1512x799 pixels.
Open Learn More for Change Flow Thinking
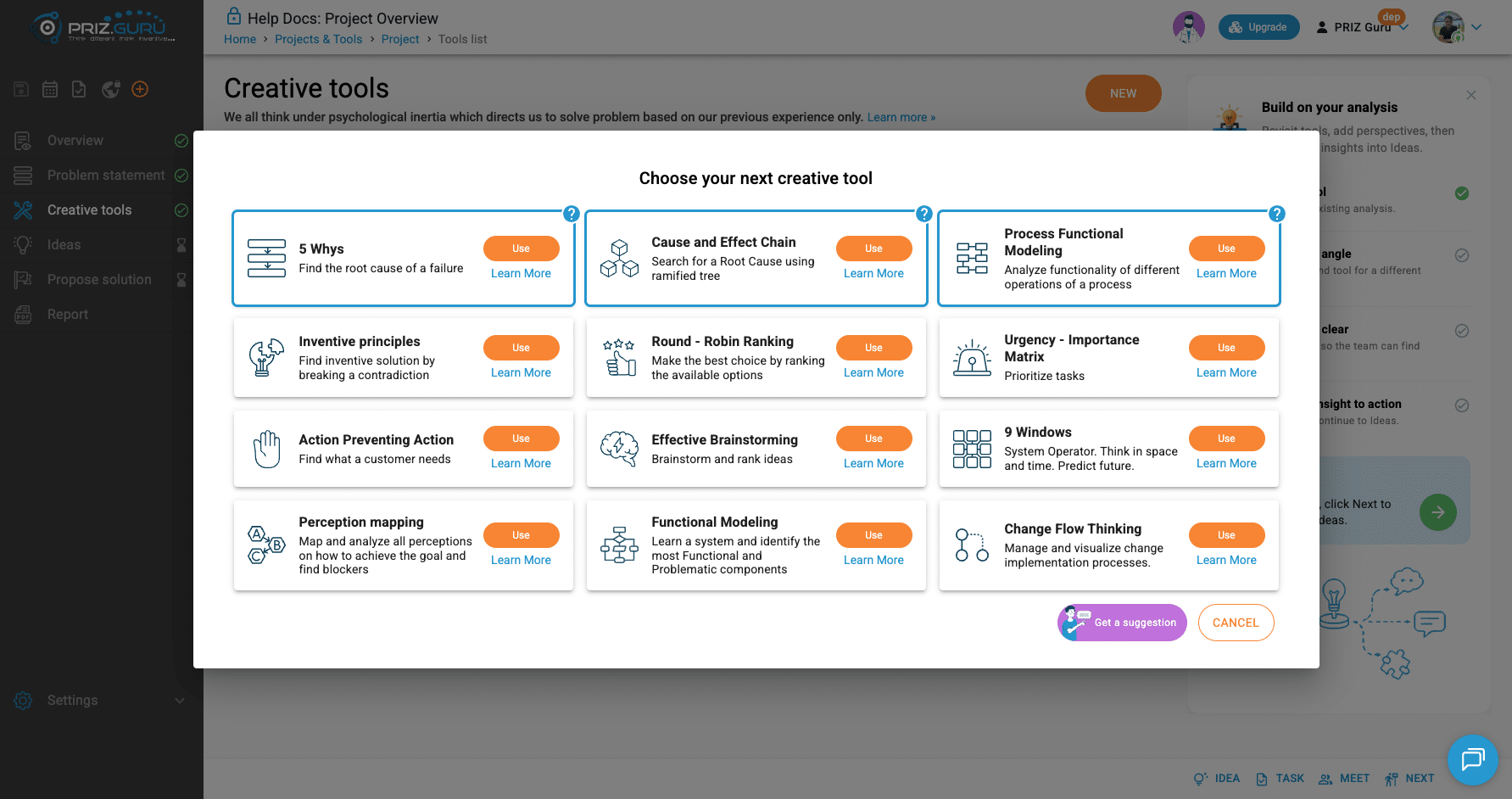1226,560
